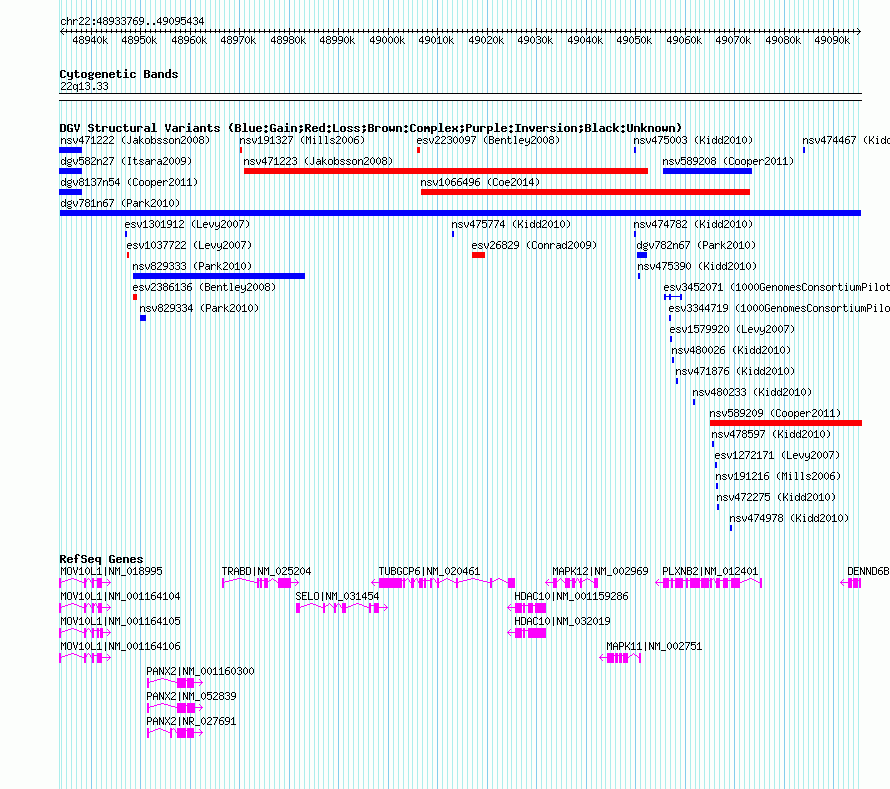Select the nsv1066496 (Coe2014) variant label
Viewport: 890px width, 789px height.
[480, 182]
